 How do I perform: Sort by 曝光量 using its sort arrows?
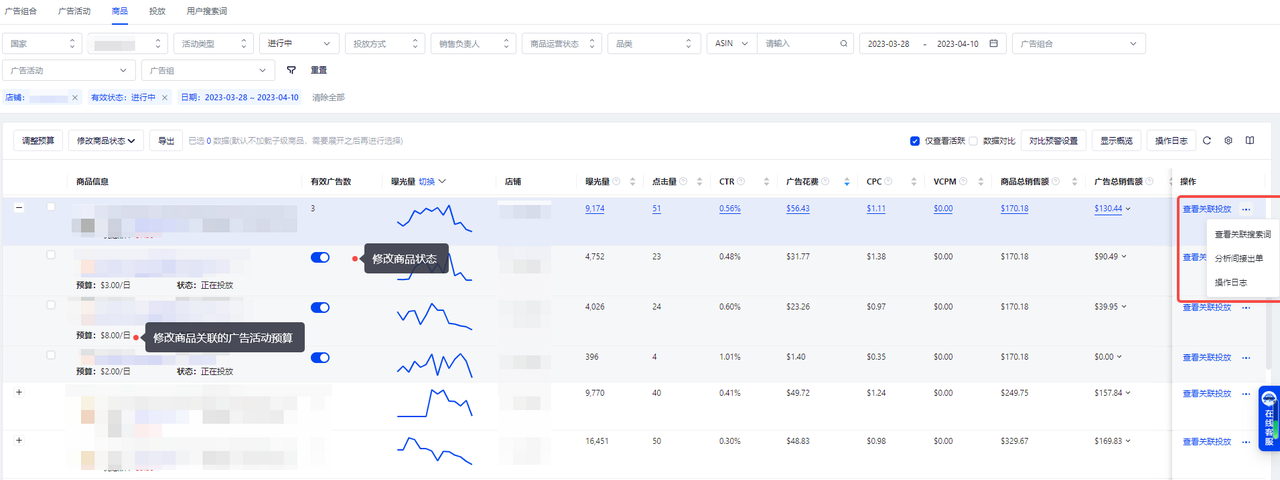click(x=634, y=182)
